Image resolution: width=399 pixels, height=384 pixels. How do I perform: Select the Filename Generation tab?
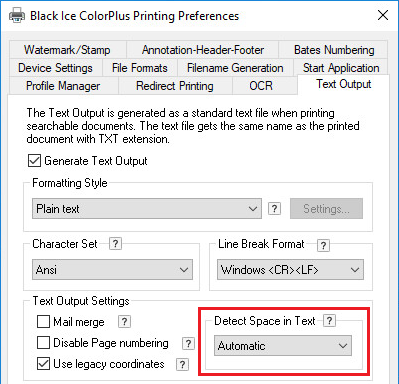tap(235, 68)
